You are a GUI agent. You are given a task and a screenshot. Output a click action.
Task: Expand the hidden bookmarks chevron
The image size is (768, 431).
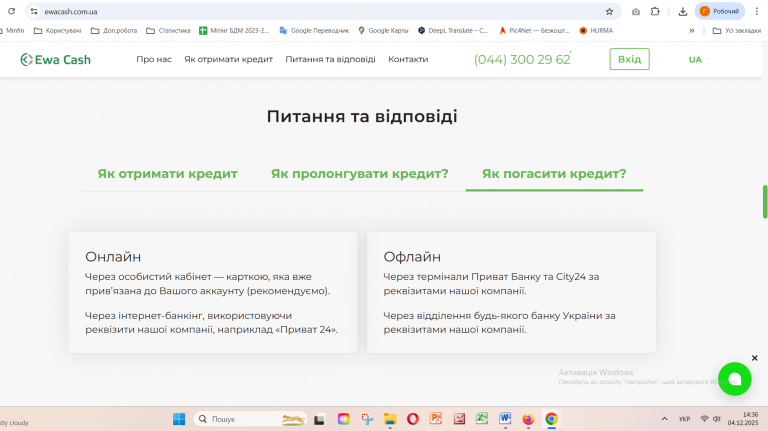[x=692, y=30]
